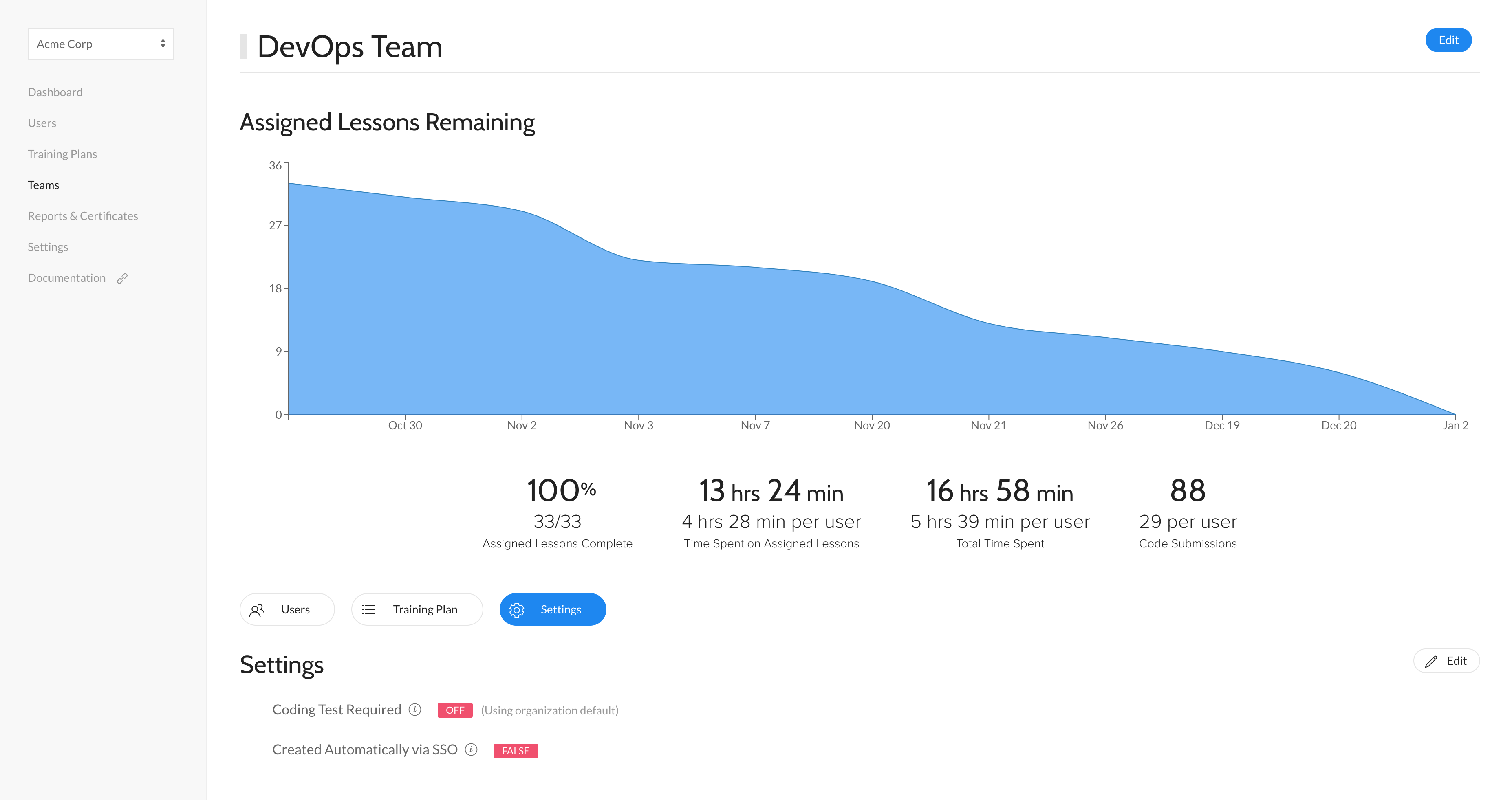
Task: Click the Dec 19 label on chart axis
Action: point(1222,425)
